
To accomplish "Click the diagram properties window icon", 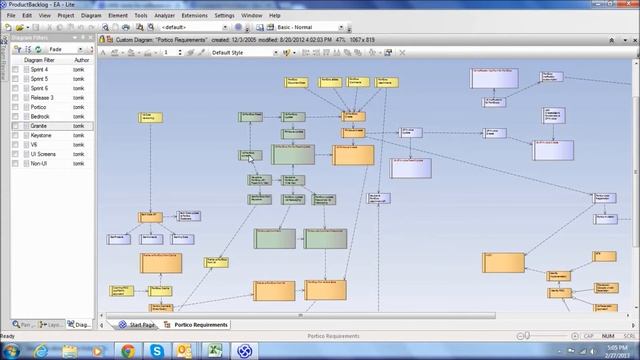I will pos(388,53).
